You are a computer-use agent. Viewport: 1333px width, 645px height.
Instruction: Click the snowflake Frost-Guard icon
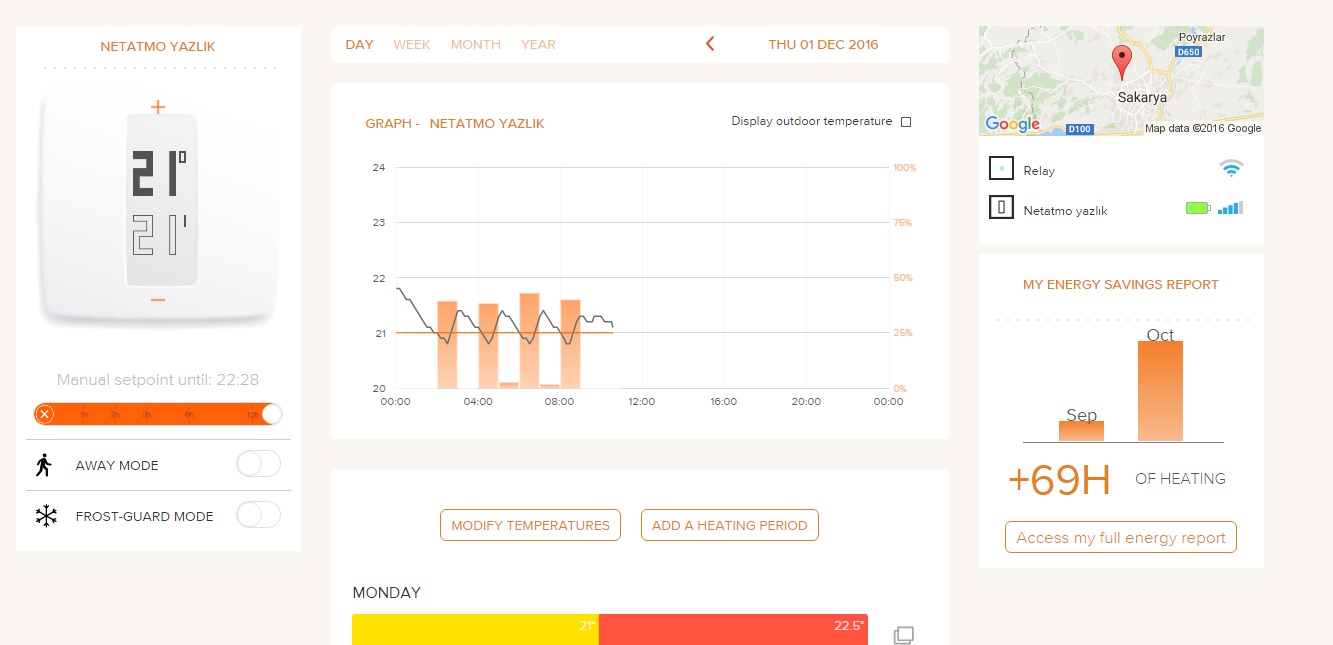45,516
